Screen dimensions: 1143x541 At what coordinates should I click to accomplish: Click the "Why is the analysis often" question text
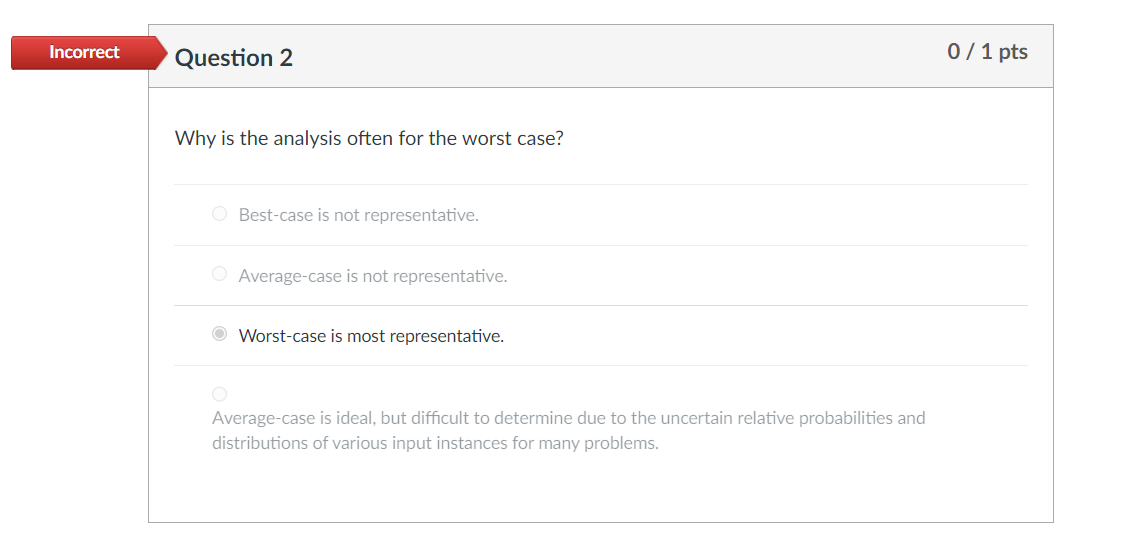369,138
